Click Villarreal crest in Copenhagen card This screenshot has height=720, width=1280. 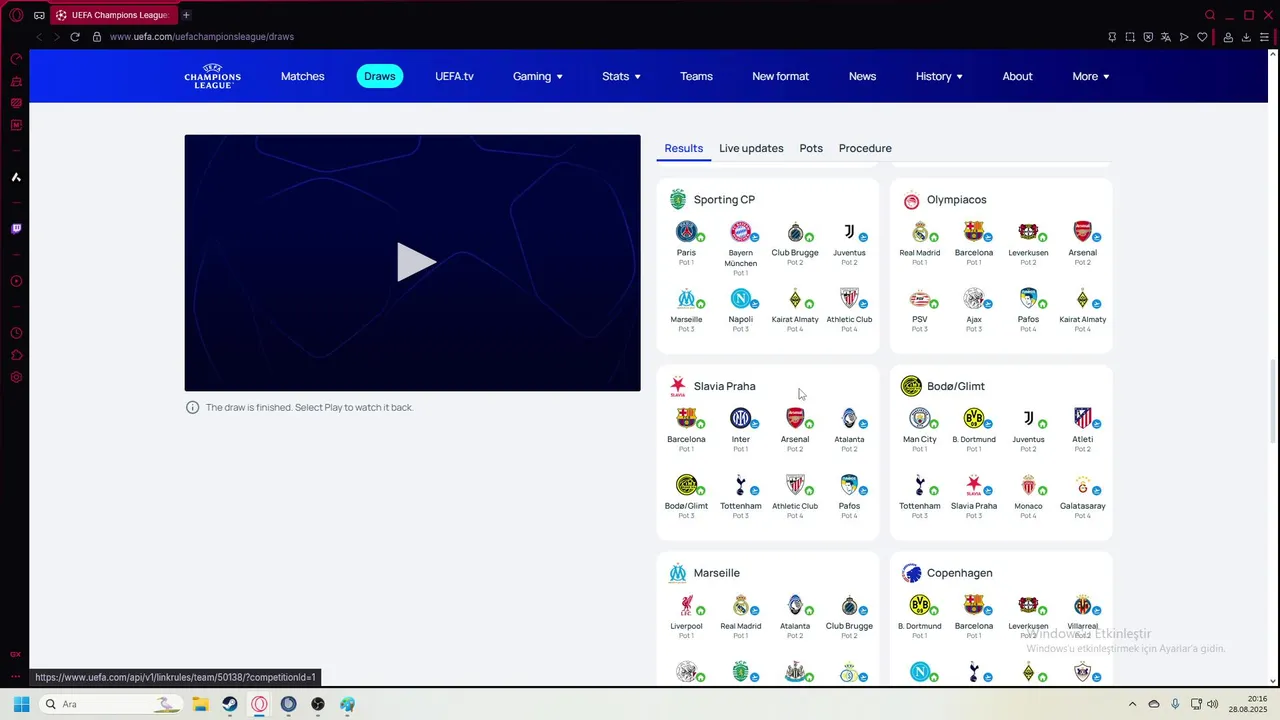[1082, 605]
